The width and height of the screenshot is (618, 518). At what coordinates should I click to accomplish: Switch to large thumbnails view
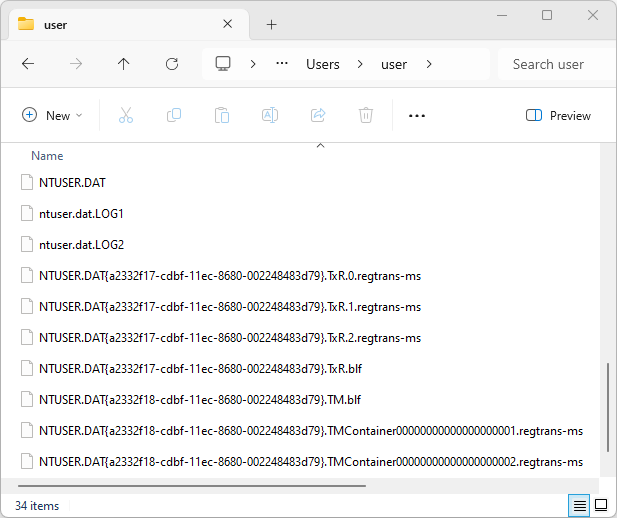pyautogui.click(x=601, y=506)
